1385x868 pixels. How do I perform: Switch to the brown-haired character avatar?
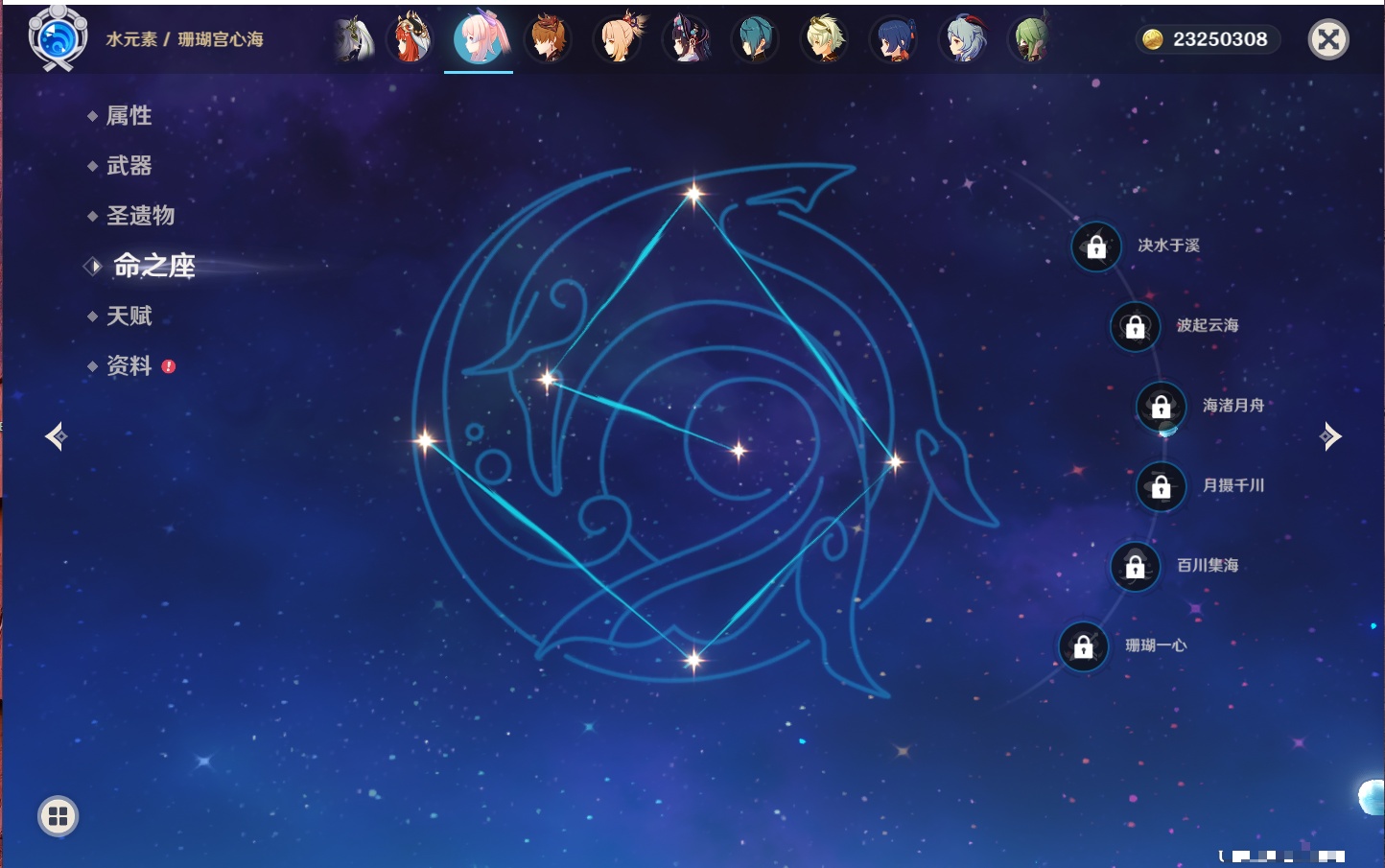tap(549, 39)
